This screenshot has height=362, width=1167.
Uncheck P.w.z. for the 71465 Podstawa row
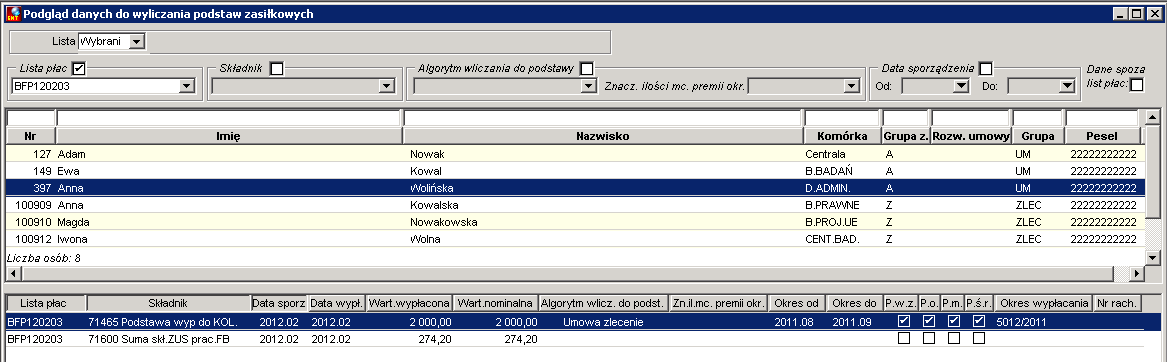904,322
